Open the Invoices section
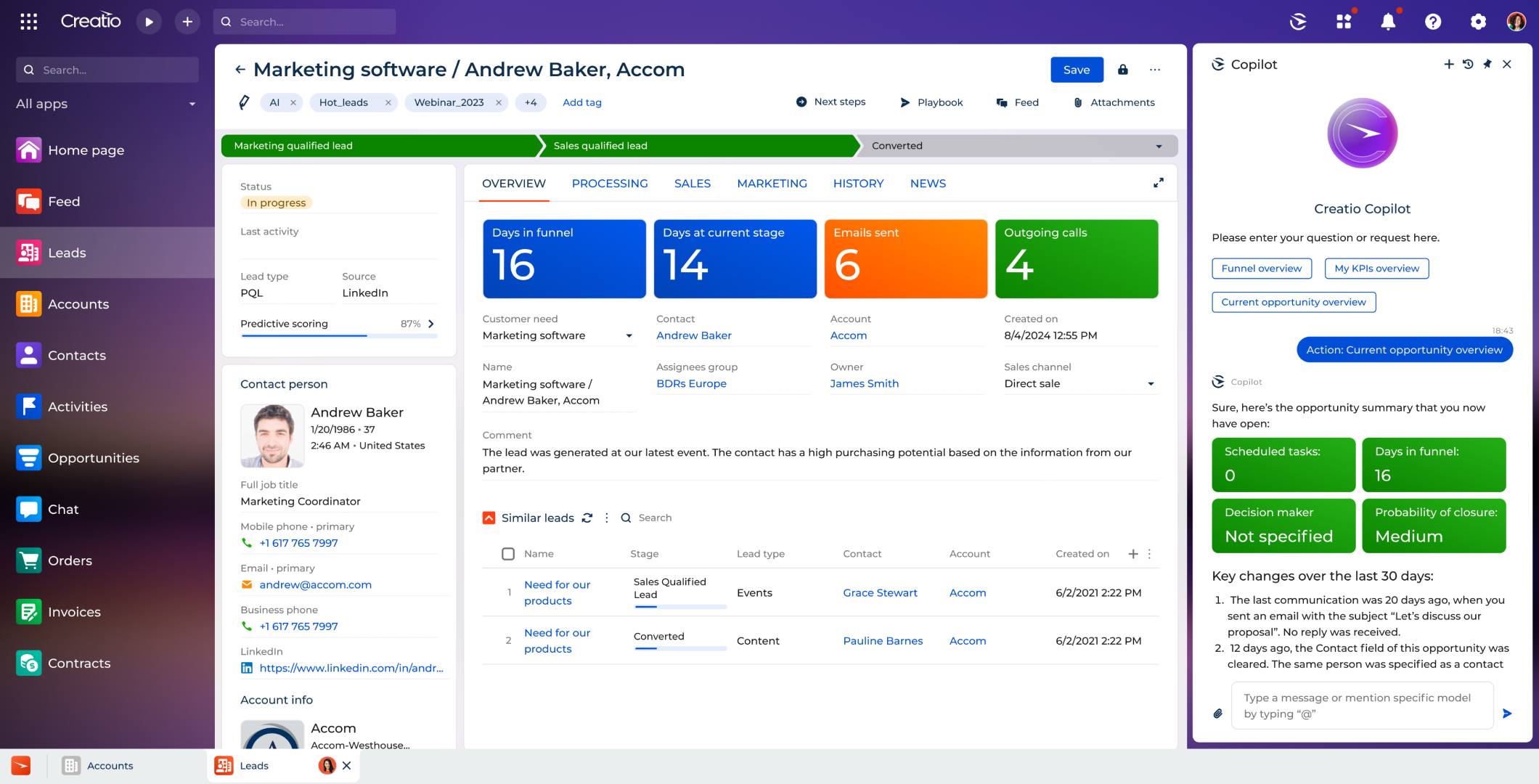1539x784 pixels. (x=73, y=612)
